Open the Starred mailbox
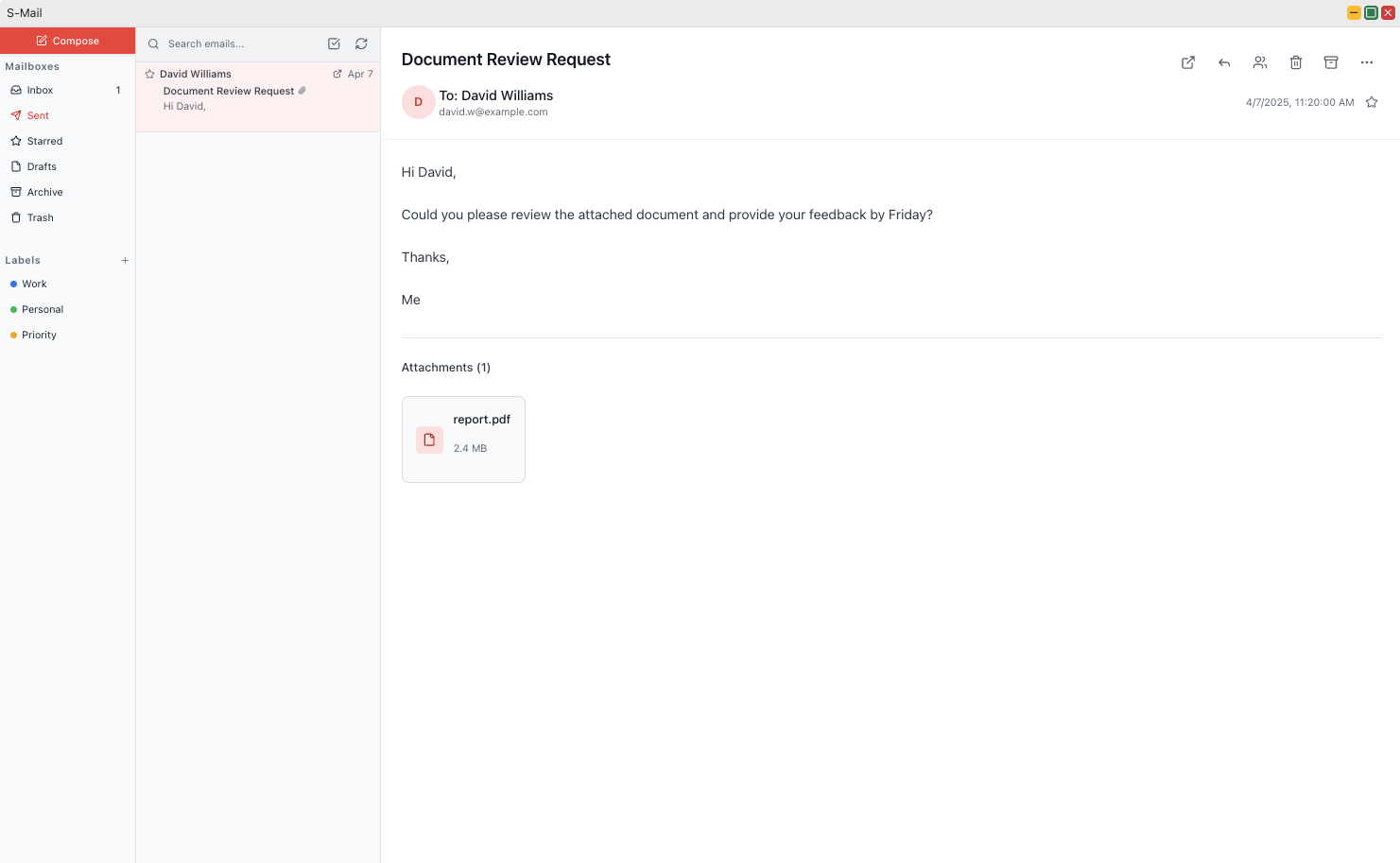The height and width of the screenshot is (863, 1400). pyautogui.click(x=44, y=141)
